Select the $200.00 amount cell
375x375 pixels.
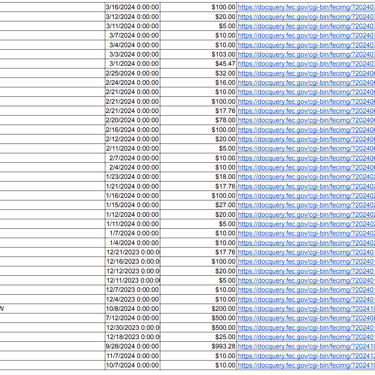[198, 308]
